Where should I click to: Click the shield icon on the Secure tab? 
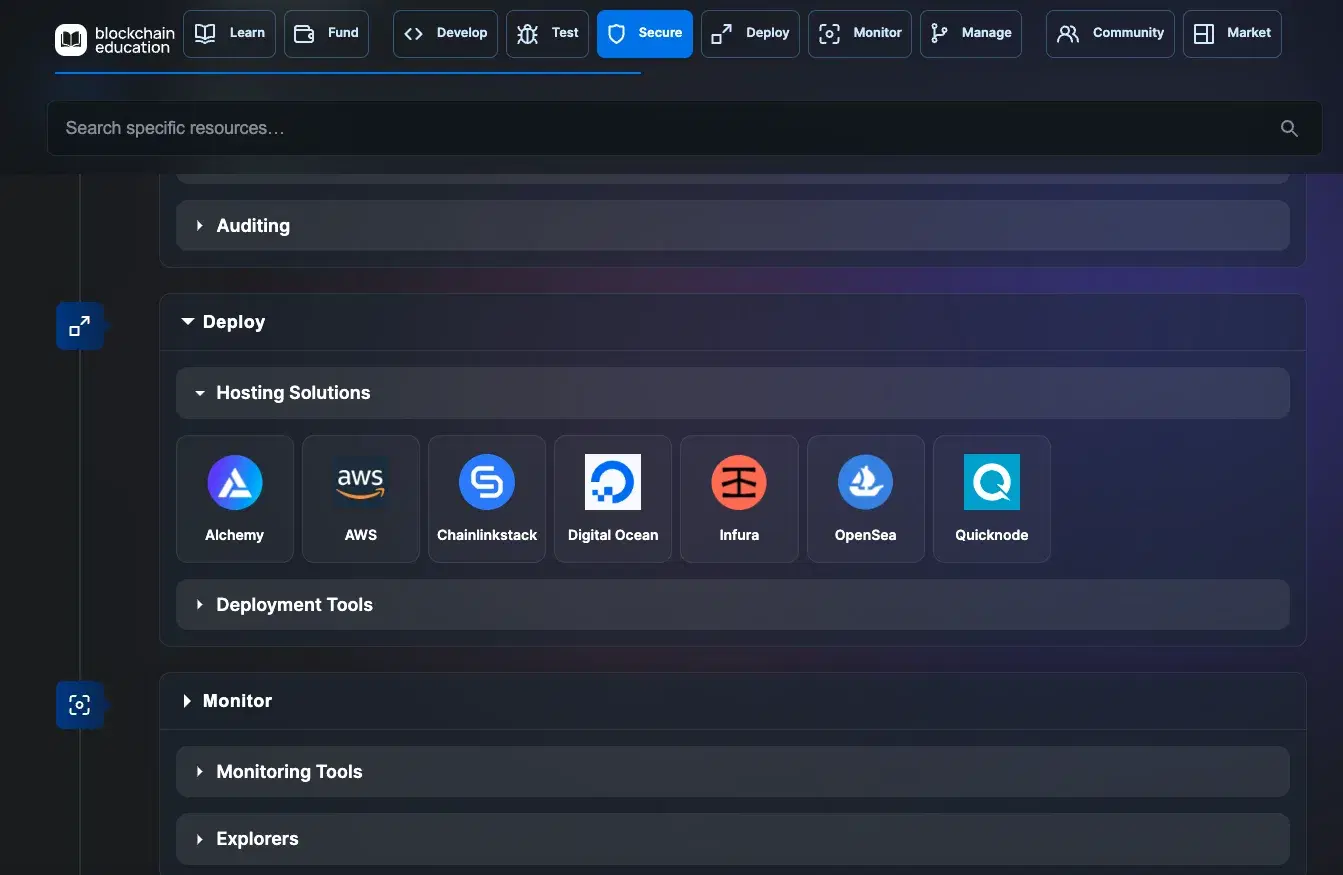(x=617, y=34)
